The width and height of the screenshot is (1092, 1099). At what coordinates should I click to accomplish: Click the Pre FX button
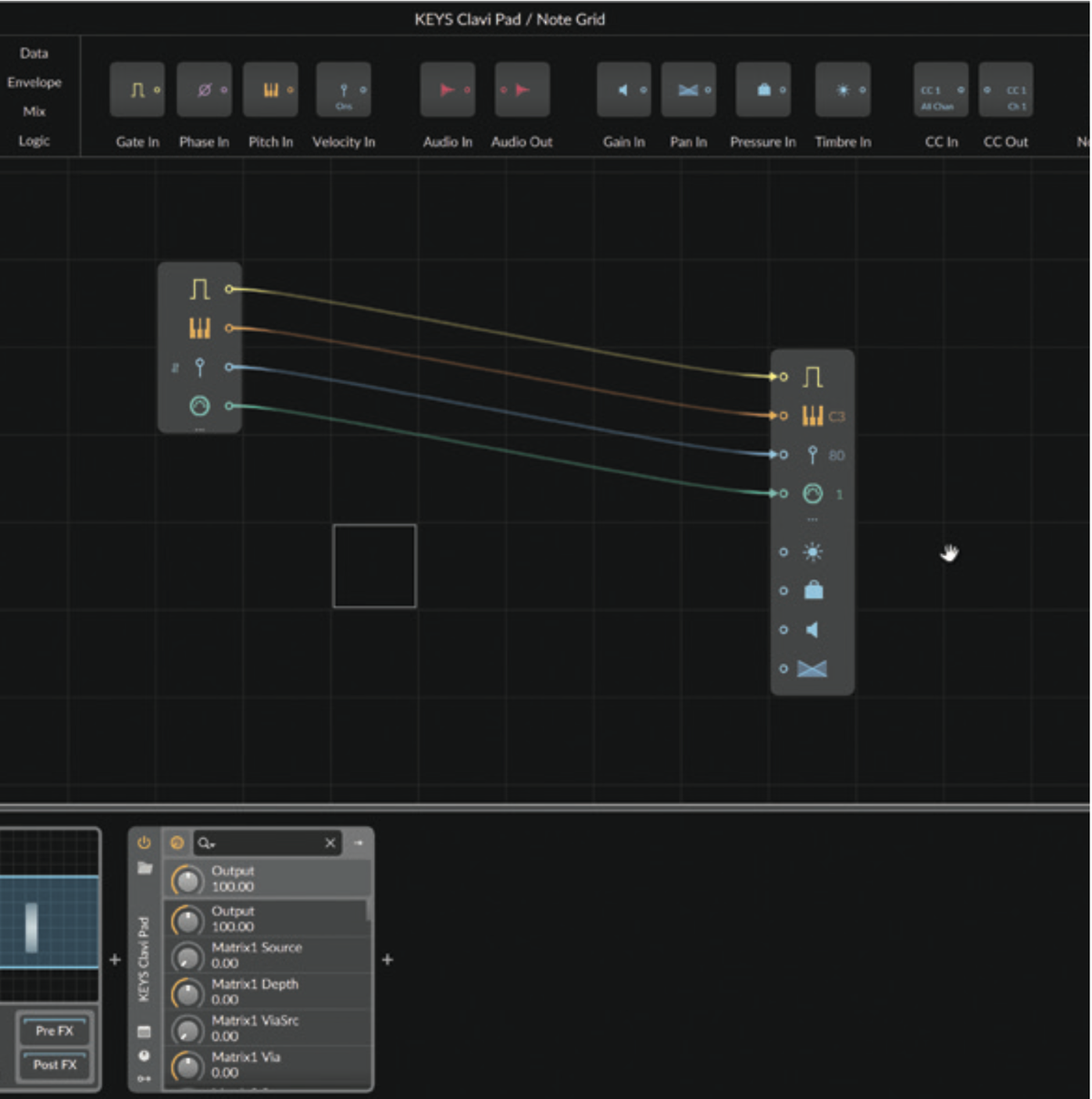pos(54,1030)
